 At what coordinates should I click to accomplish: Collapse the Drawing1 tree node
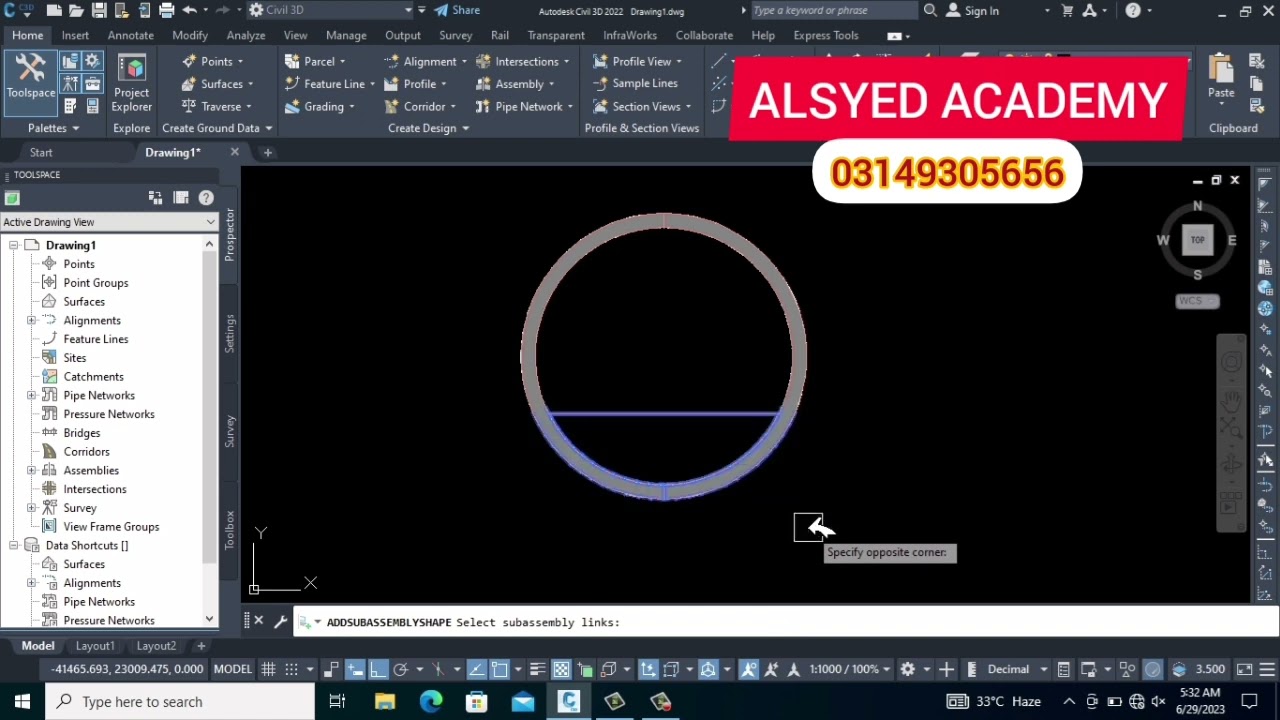pyautogui.click(x=13, y=245)
